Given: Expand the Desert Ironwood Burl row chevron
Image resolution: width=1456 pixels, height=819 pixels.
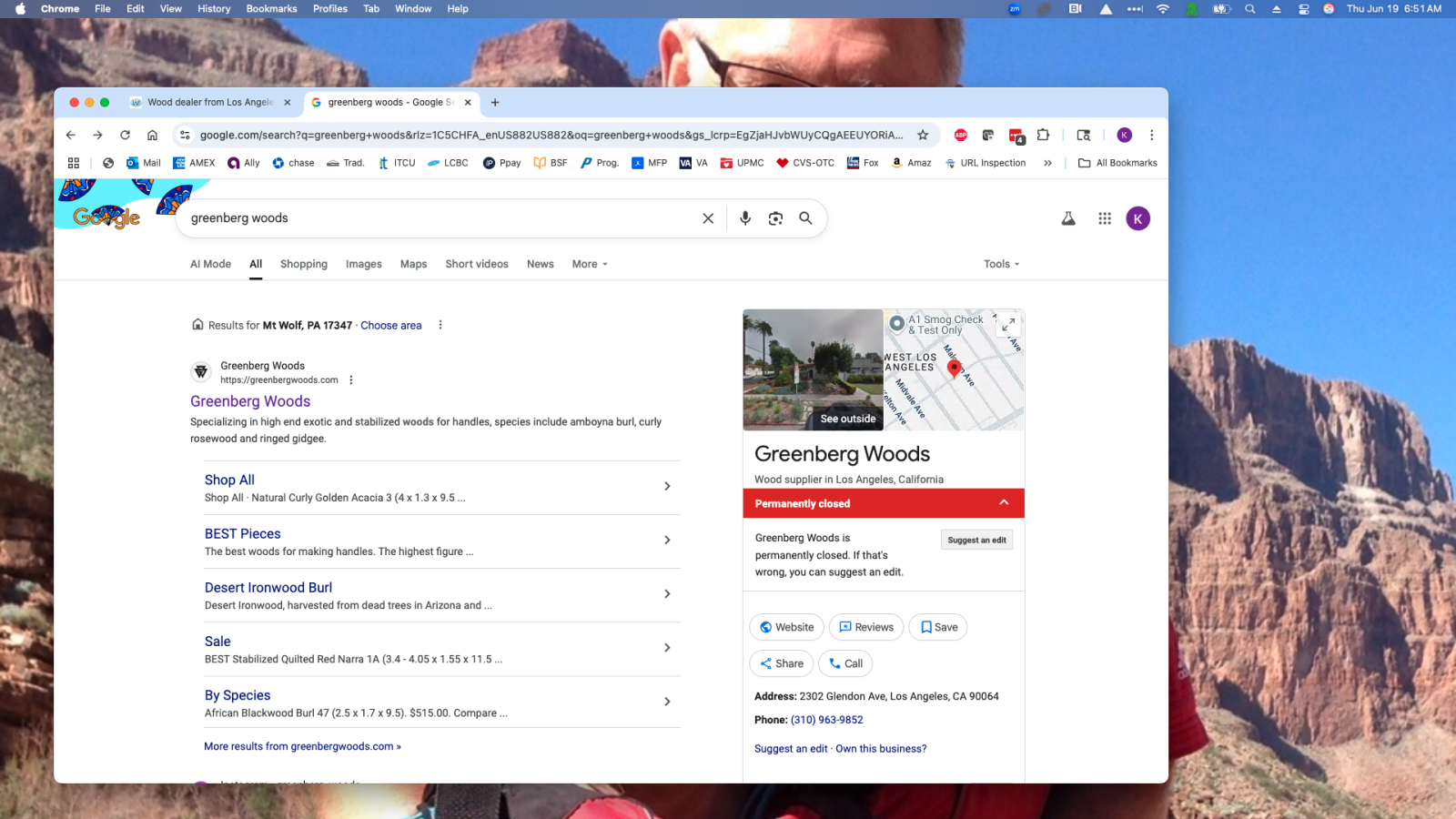Looking at the screenshot, I should click(667, 593).
